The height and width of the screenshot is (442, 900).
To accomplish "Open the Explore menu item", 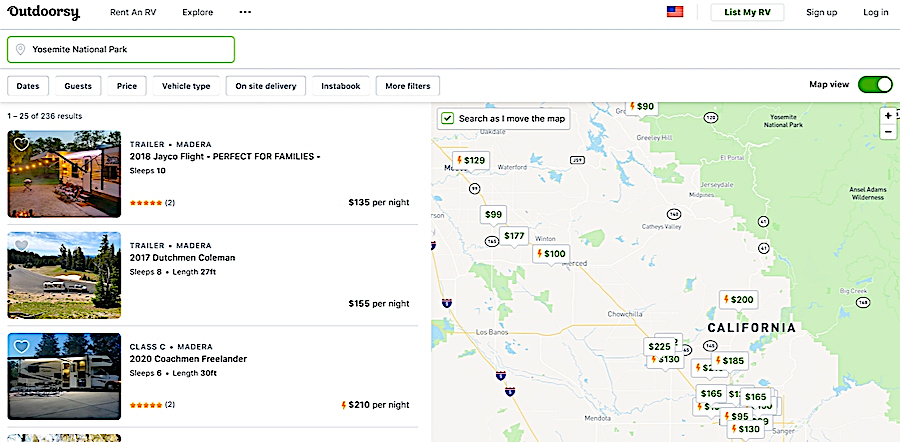I will pos(198,13).
